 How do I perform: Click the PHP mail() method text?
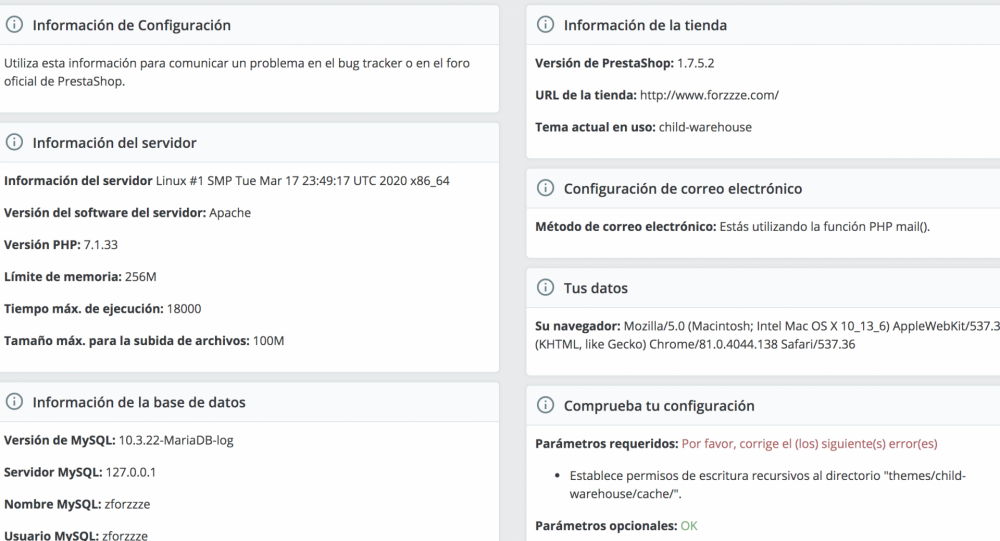(825, 226)
